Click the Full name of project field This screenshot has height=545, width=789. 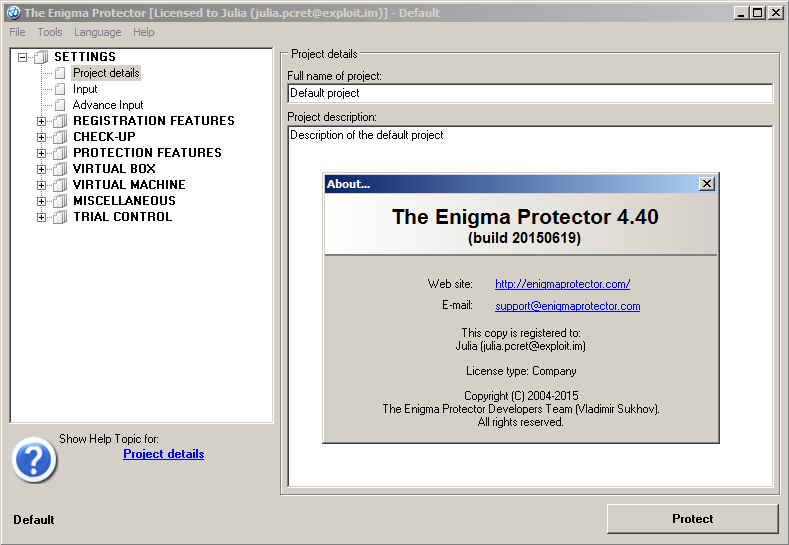point(530,94)
